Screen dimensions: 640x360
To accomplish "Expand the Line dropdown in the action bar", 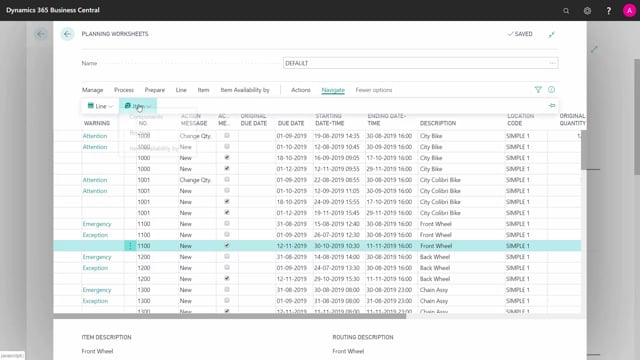I will tap(100, 106).
